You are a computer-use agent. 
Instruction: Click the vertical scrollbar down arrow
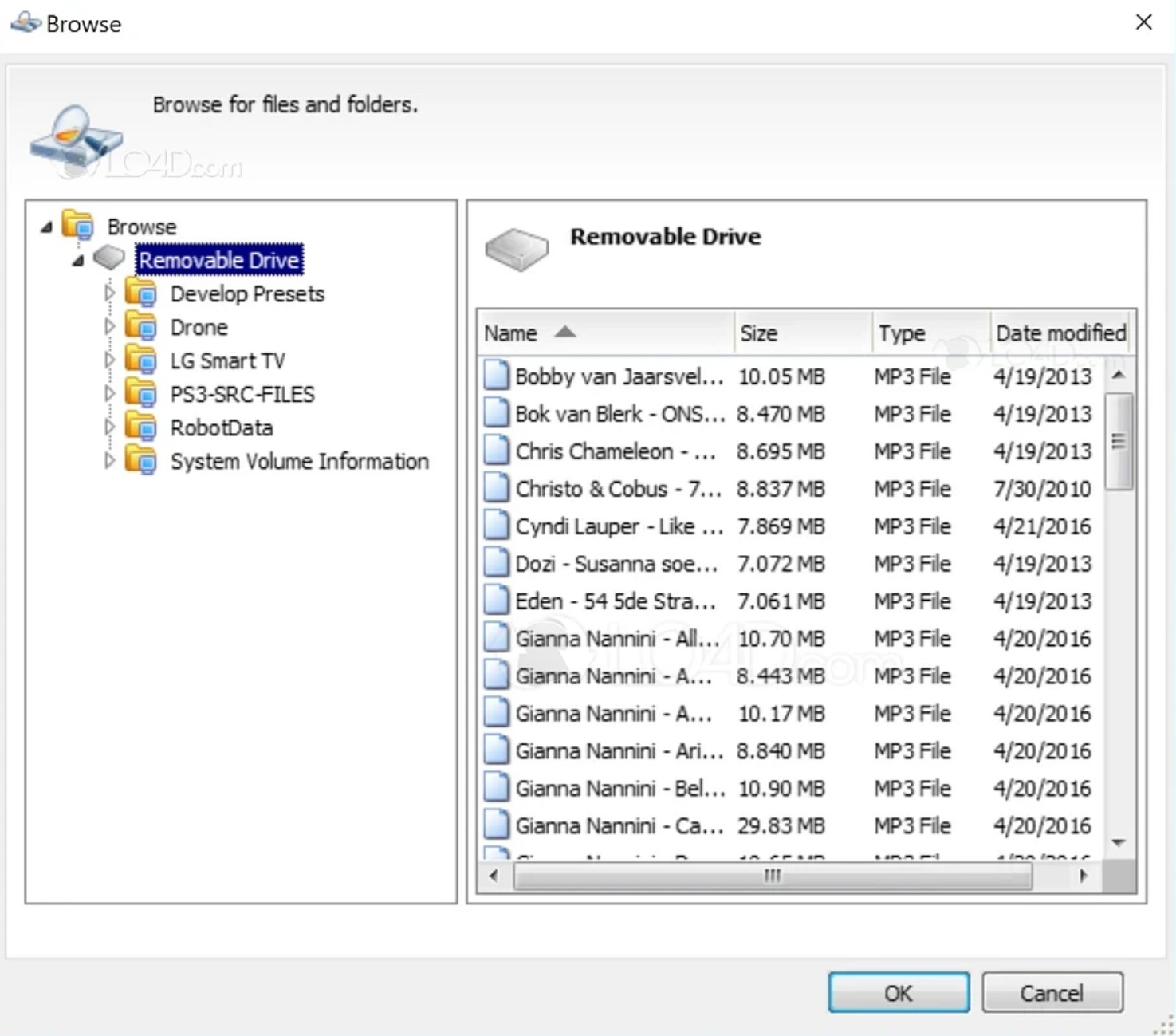pyautogui.click(x=1119, y=842)
